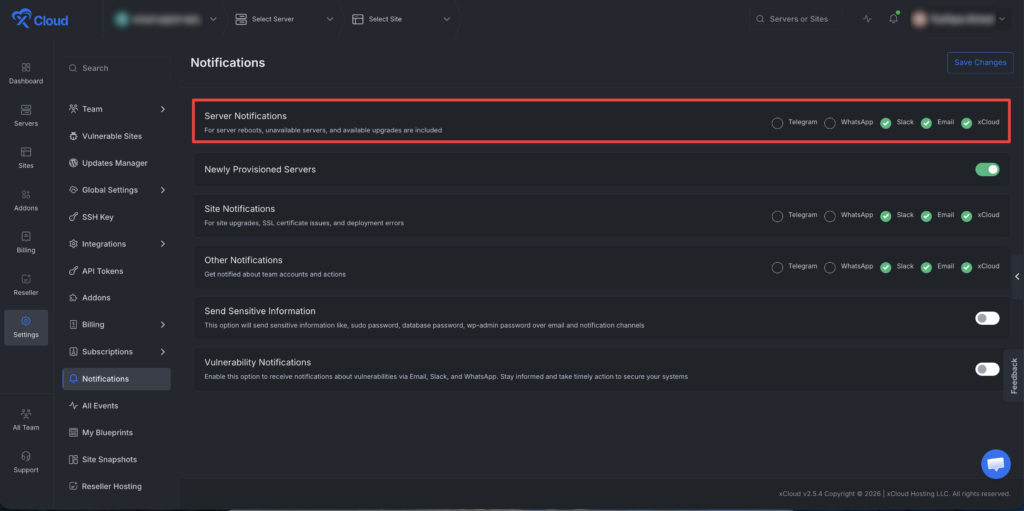This screenshot has width=1024, height=511.
Task: Click the Save Changes button
Action: [980, 63]
